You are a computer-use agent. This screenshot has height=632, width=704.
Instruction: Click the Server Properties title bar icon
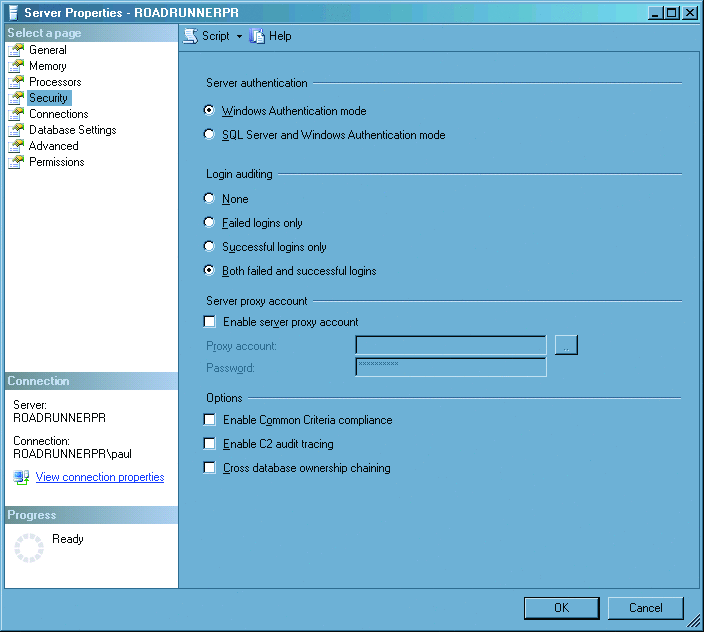coord(13,13)
